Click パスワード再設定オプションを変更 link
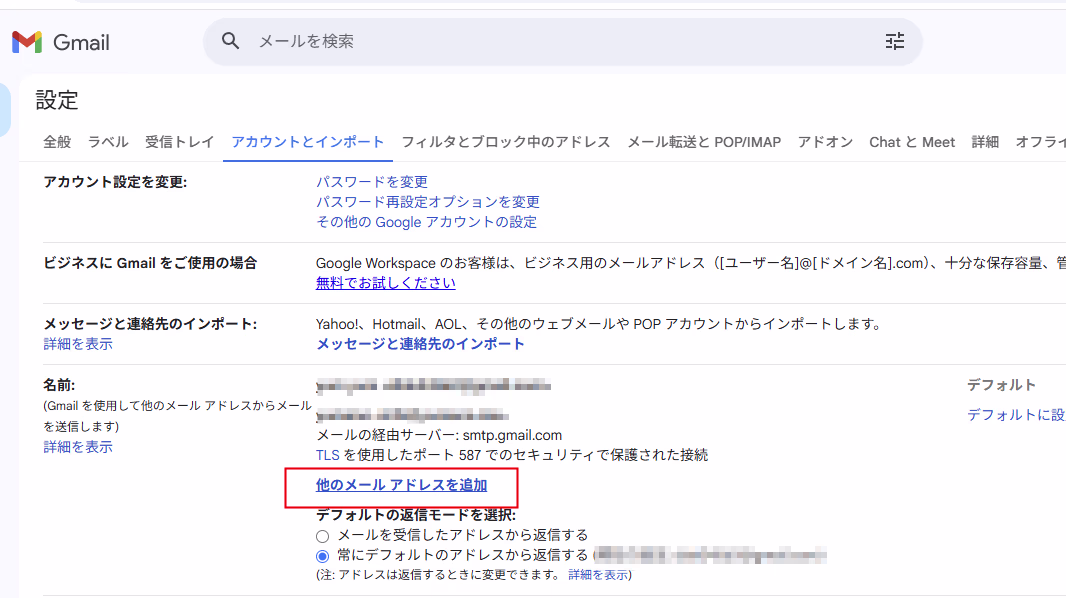 [x=428, y=202]
